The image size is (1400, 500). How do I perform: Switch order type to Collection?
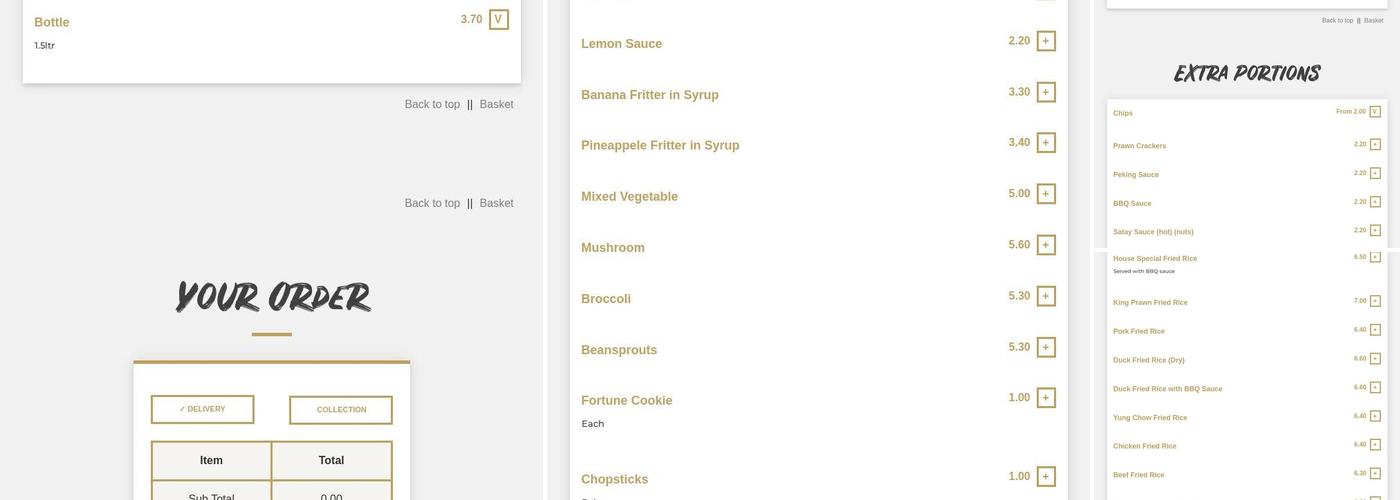pos(341,410)
